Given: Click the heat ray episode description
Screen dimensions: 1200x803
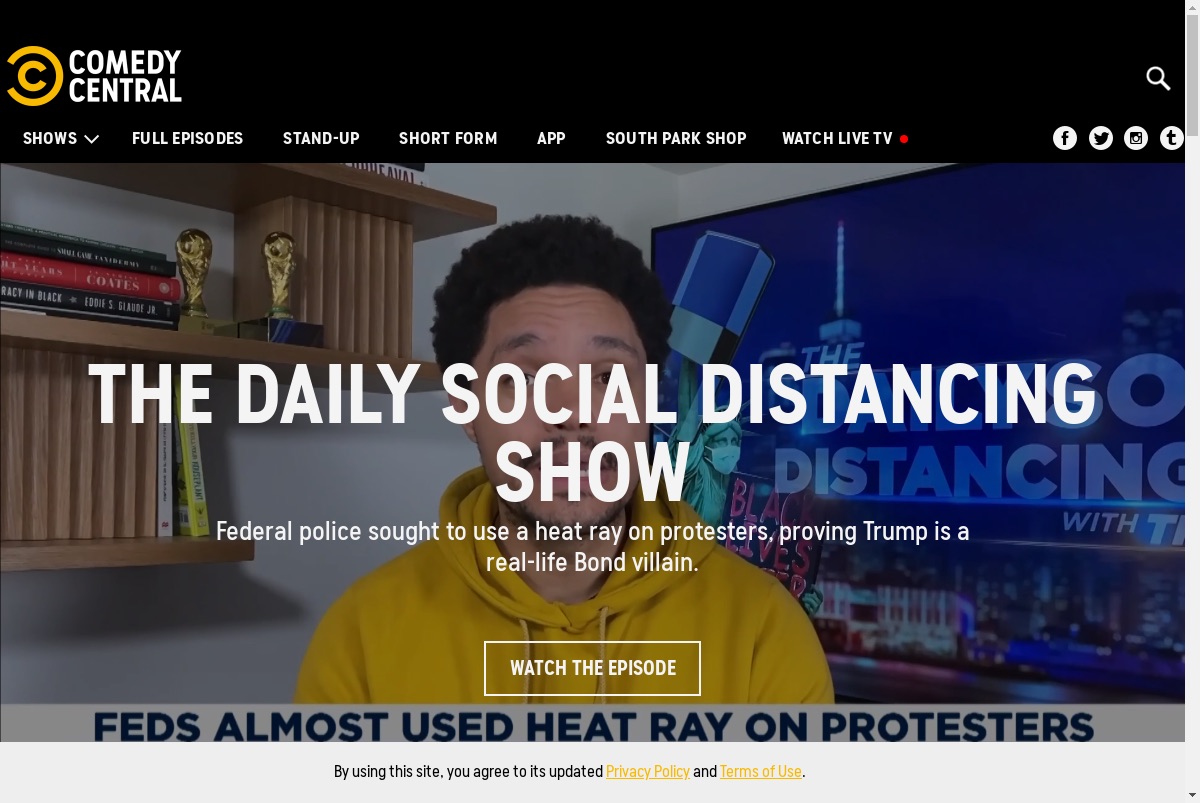Looking at the screenshot, I should (x=593, y=546).
